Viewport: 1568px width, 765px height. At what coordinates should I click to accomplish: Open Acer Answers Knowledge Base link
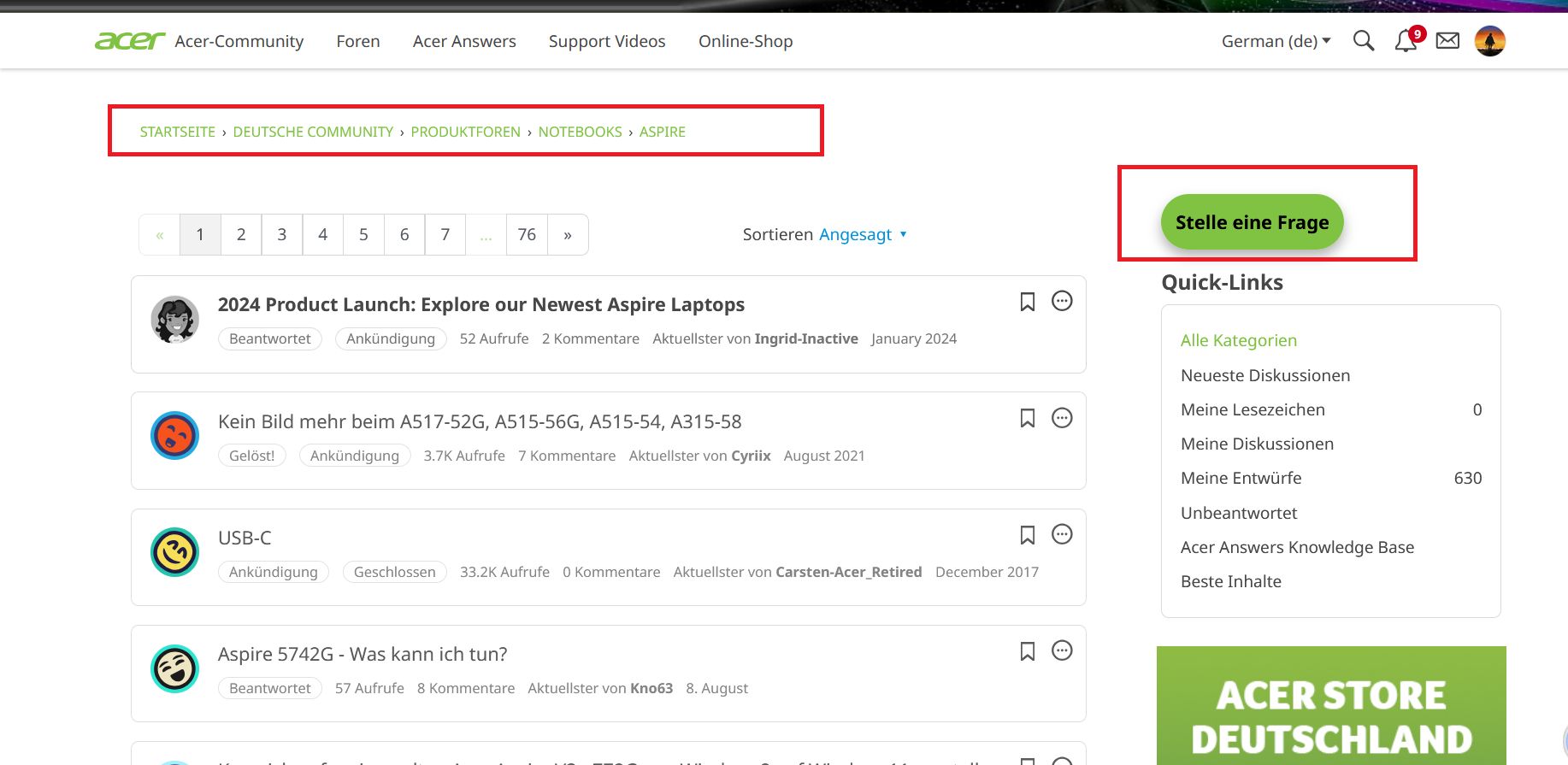(x=1297, y=547)
